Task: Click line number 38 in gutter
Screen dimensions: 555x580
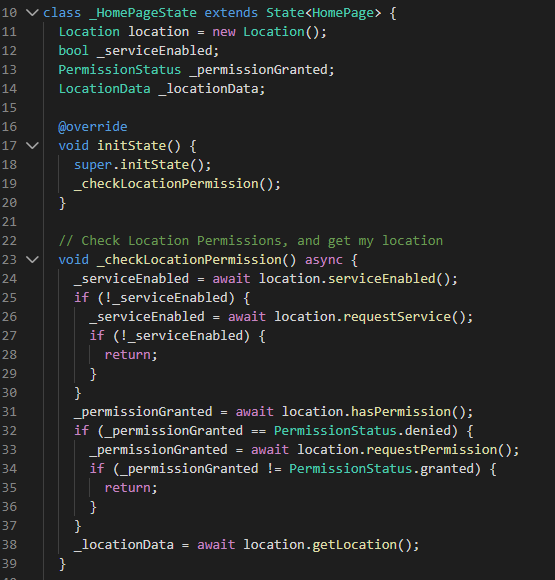Action: click(9, 544)
